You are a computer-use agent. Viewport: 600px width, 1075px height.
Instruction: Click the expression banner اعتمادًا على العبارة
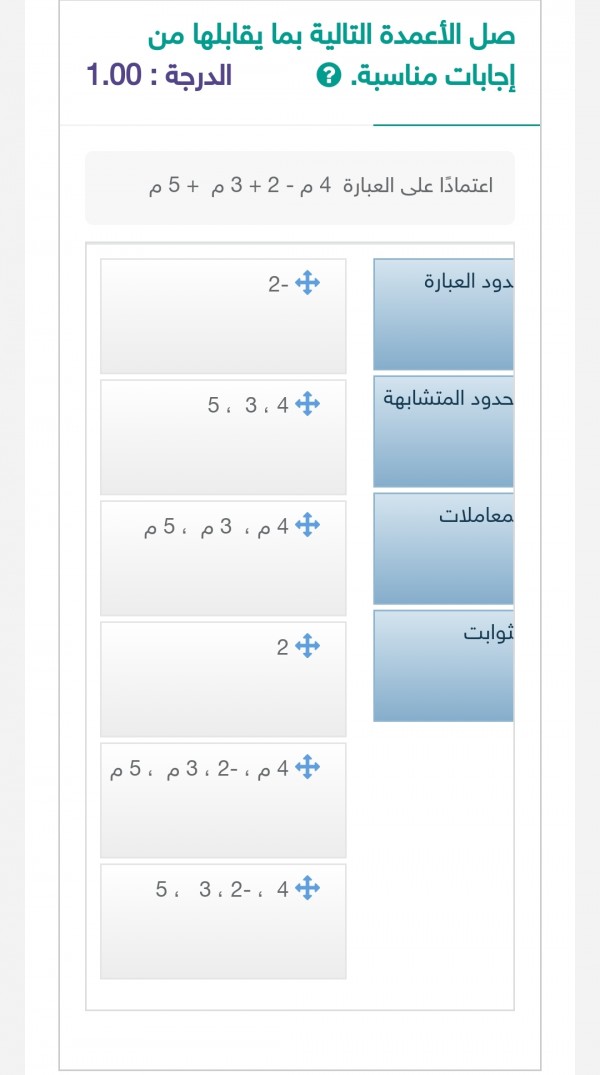click(x=300, y=188)
